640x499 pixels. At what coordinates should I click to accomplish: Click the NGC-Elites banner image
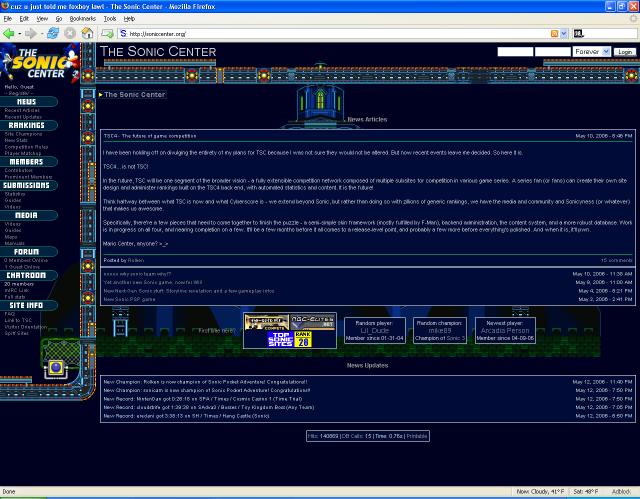point(313,322)
